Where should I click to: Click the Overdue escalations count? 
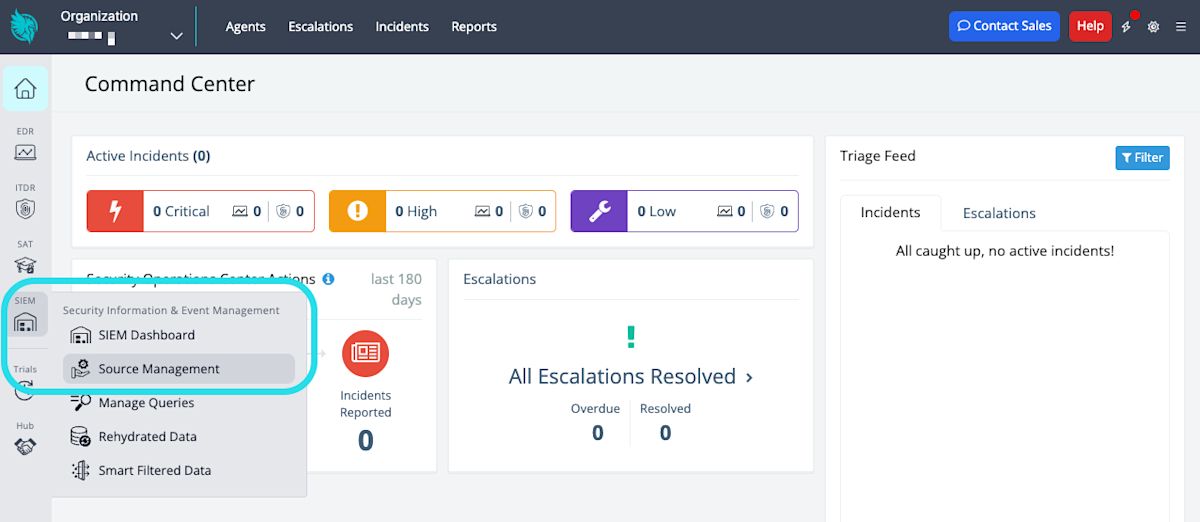click(x=597, y=432)
